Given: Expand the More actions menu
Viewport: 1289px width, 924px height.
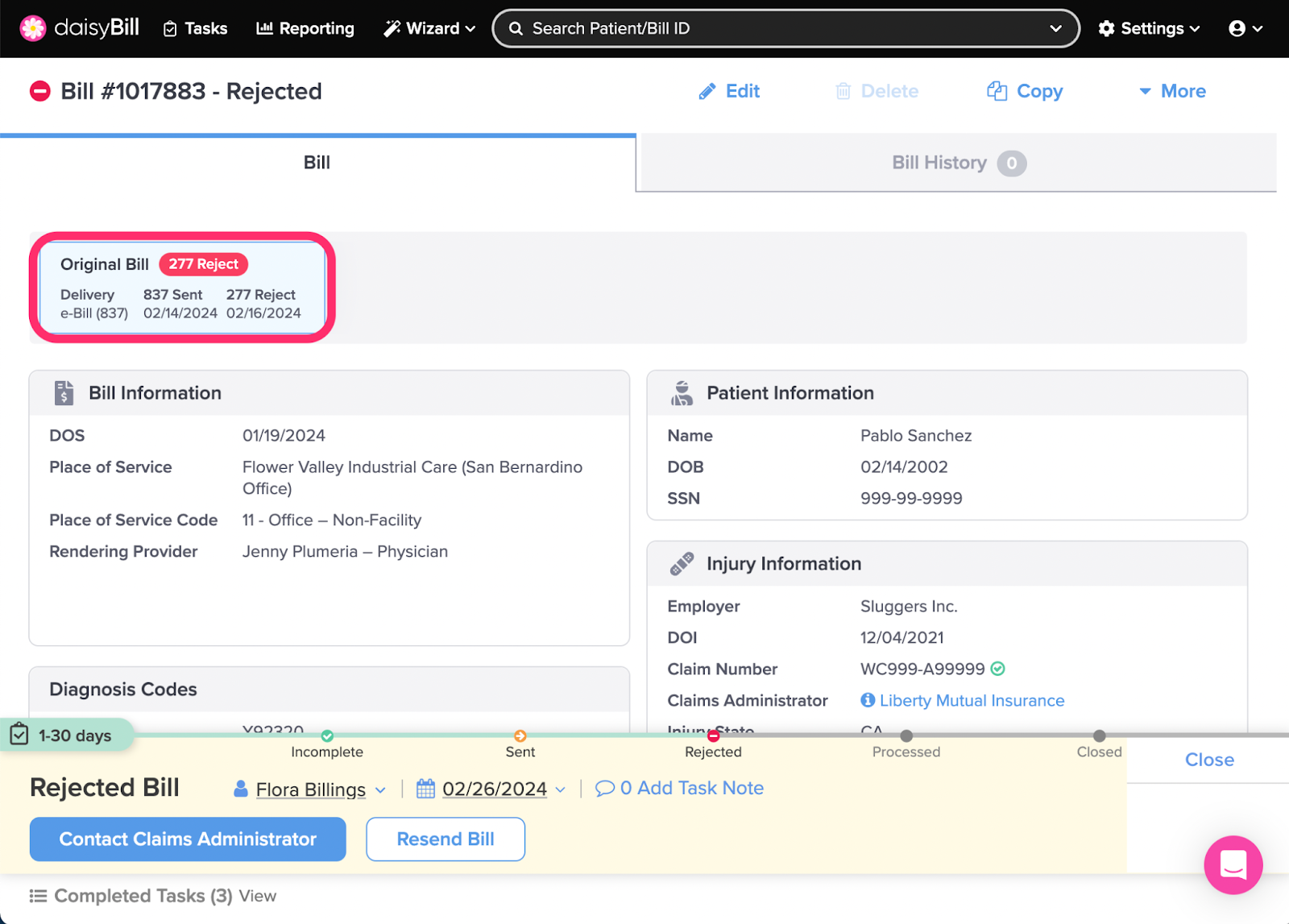Looking at the screenshot, I should click(x=1172, y=92).
